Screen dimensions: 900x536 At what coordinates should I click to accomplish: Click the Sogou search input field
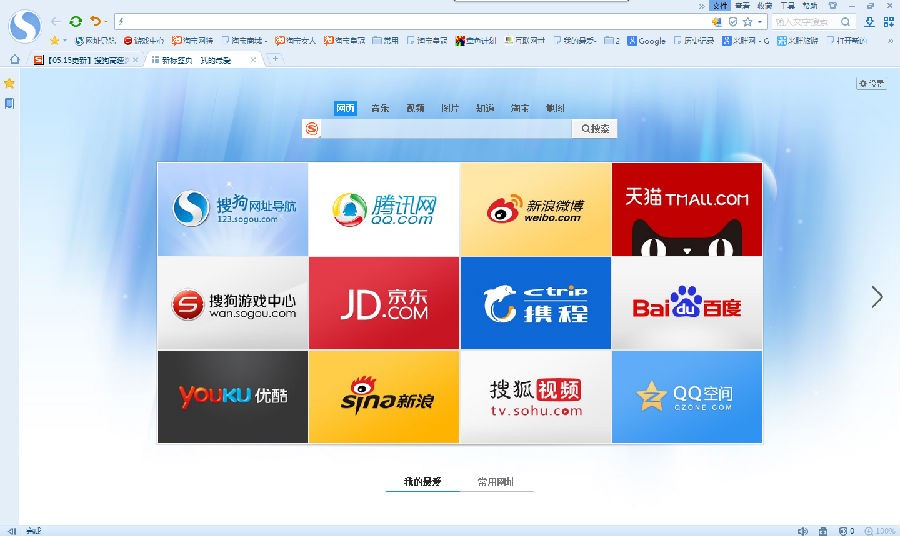[445, 129]
